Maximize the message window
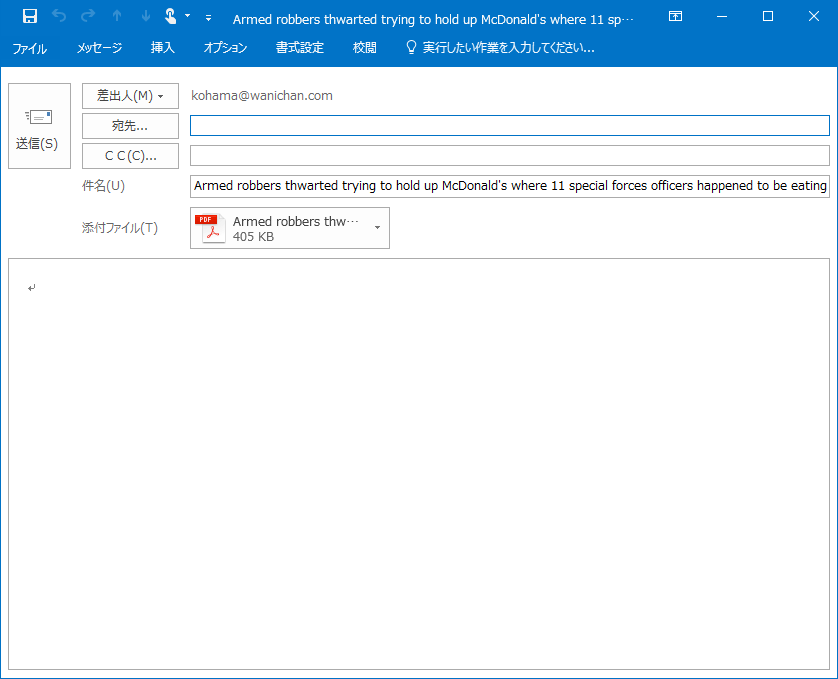Viewport: 838px width, 679px height. 768,17
